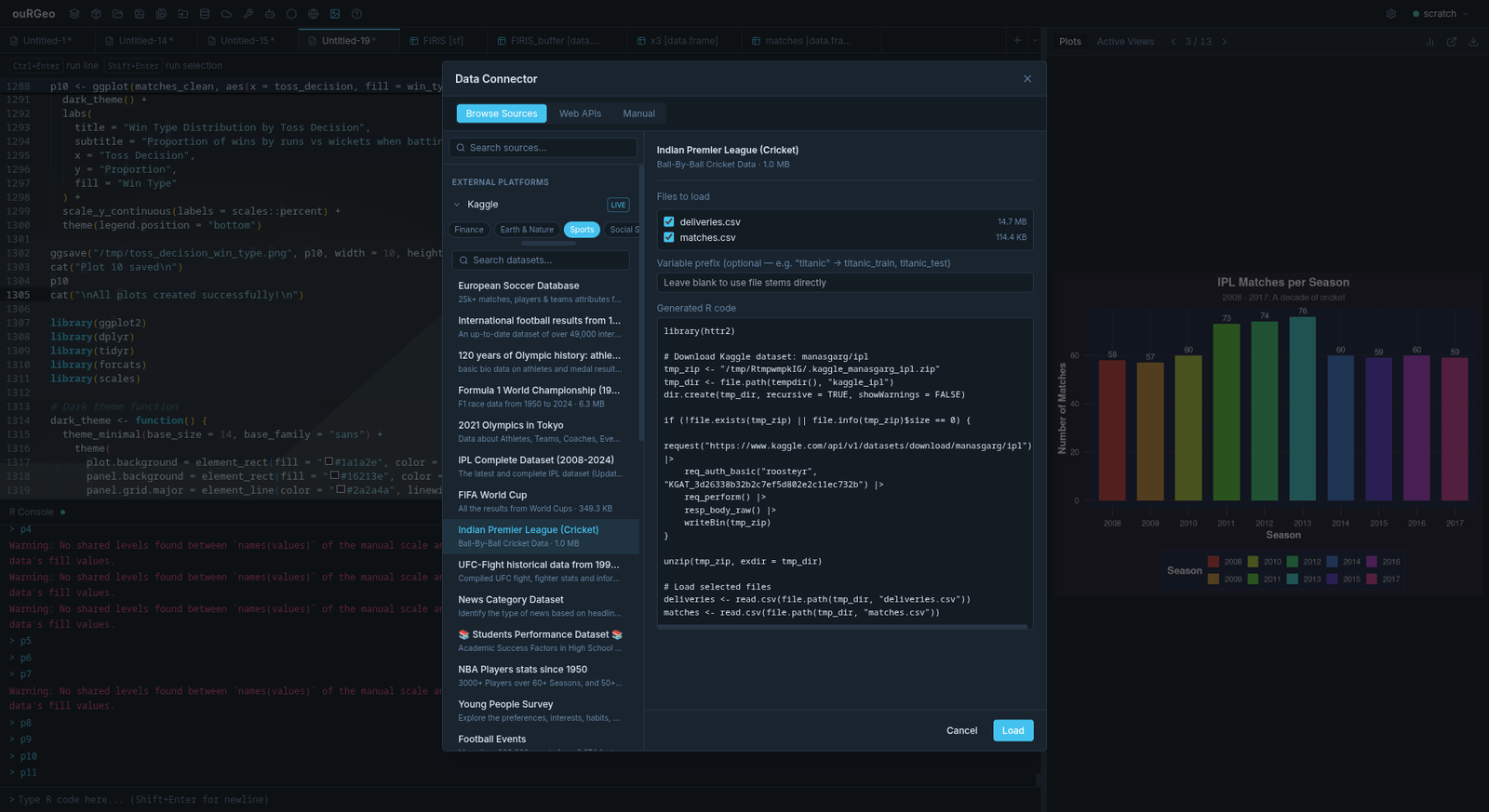Open settings via the gear icon
1489x812 pixels.
[x=1391, y=14]
